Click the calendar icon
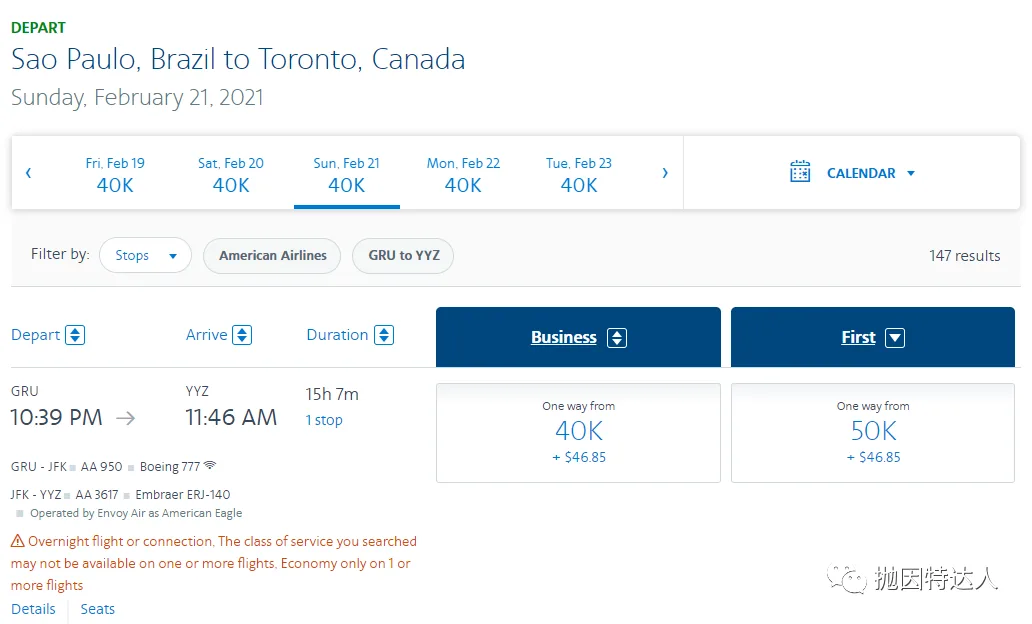 click(x=800, y=172)
